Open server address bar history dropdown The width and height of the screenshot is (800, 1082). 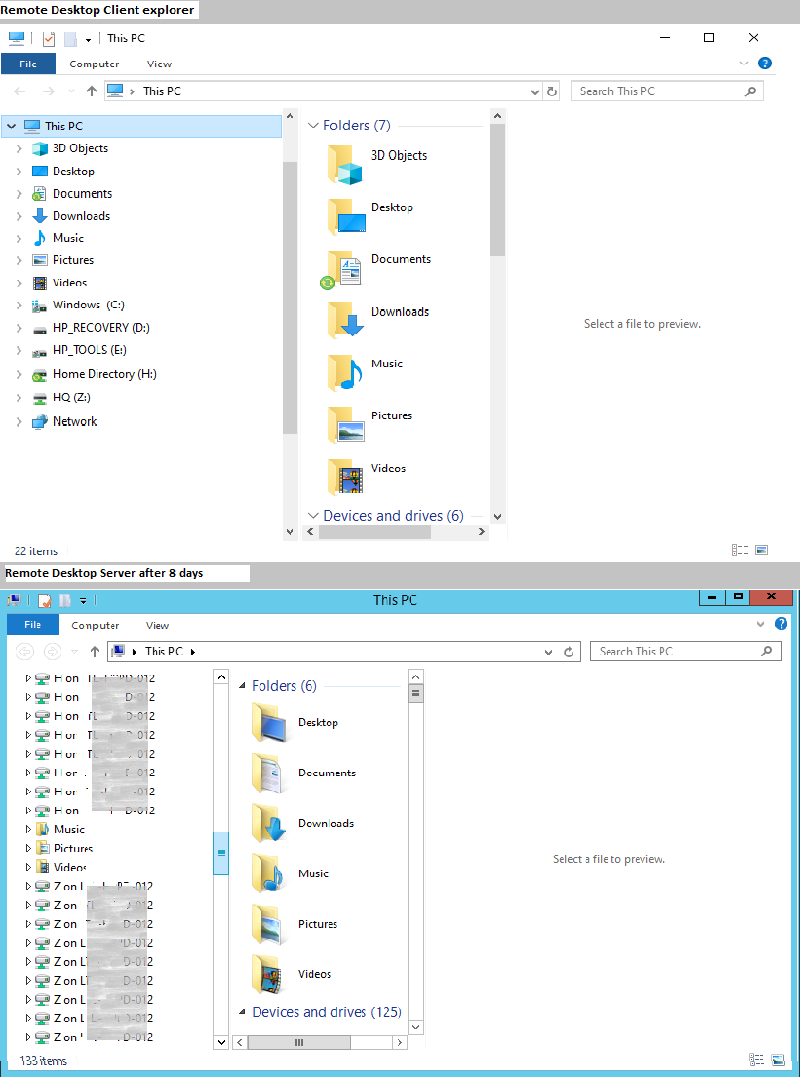[548, 651]
